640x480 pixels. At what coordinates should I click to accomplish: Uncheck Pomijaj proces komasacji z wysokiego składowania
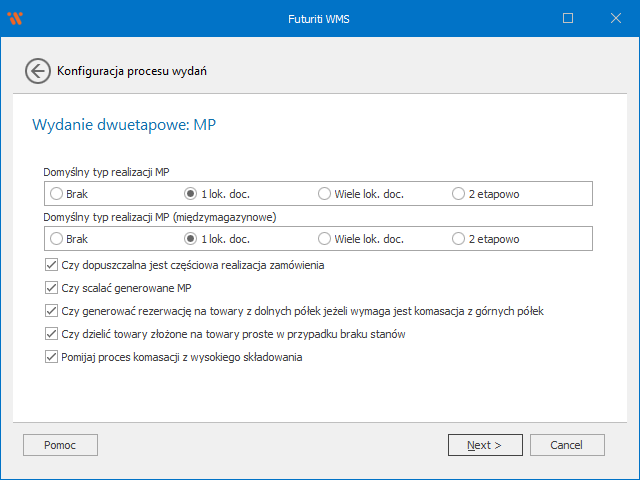(x=52, y=356)
